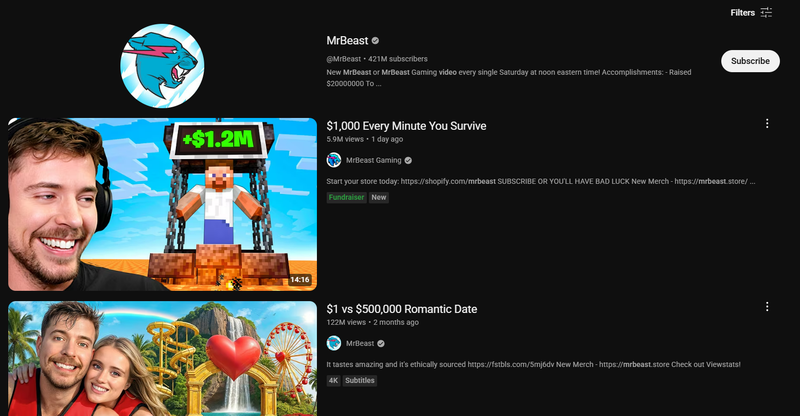The image size is (800, 416).
Task: Click '122M views • 2 months ago' text
Action: pos(372,322)
